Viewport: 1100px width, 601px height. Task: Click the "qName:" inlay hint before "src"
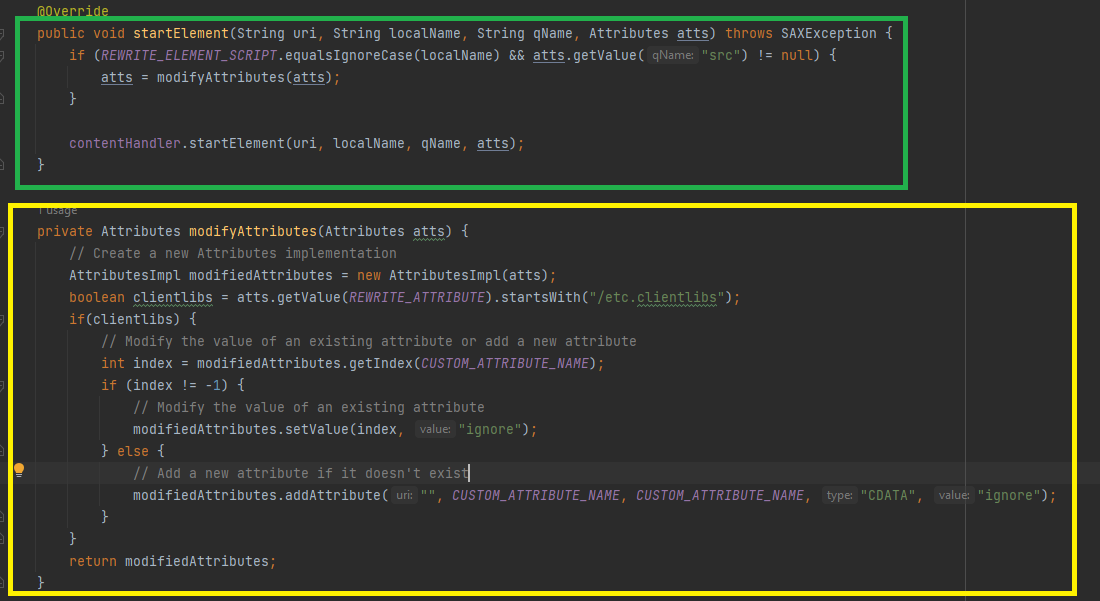(672, 56)
